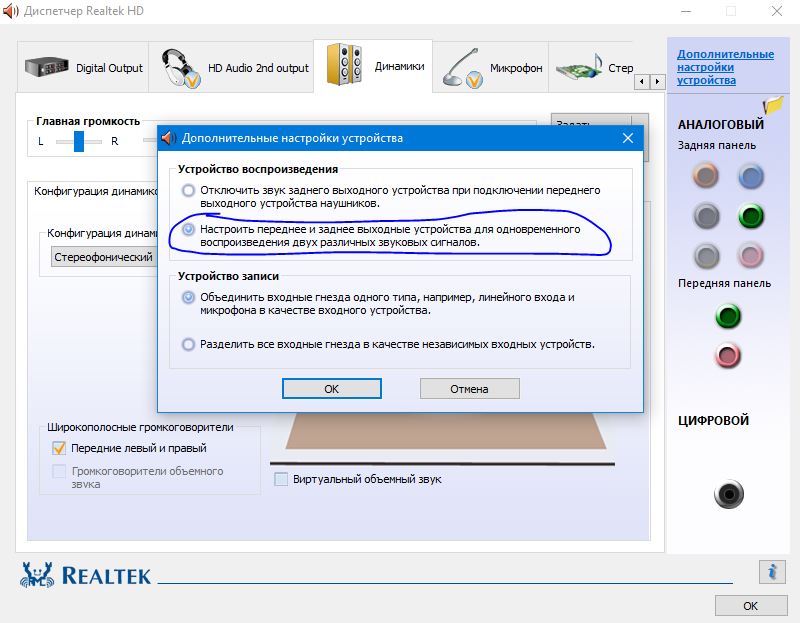800x623 pixels.
Task: Open the Микрофон tab
Action: pos(491,67)
